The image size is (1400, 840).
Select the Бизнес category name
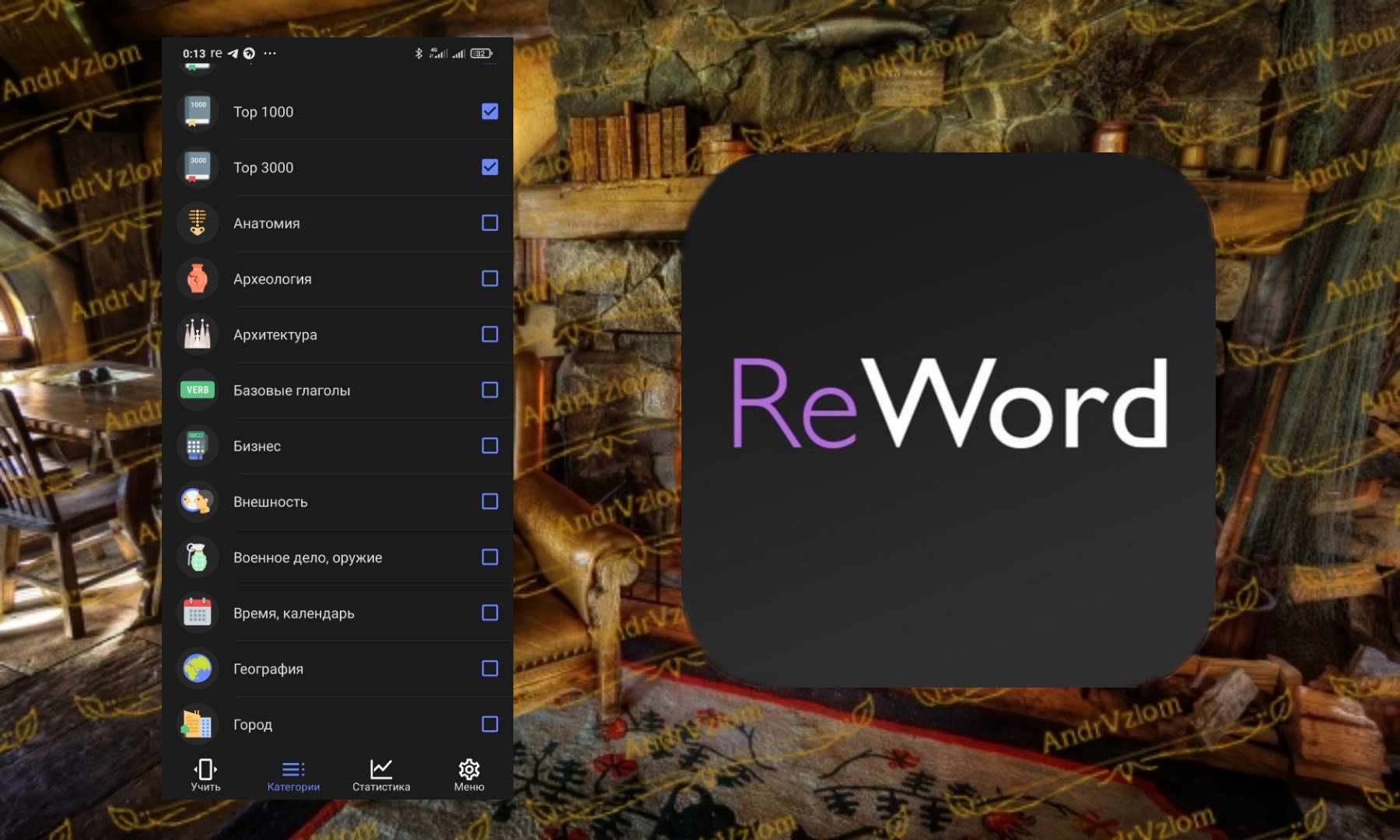coord(257,446)
